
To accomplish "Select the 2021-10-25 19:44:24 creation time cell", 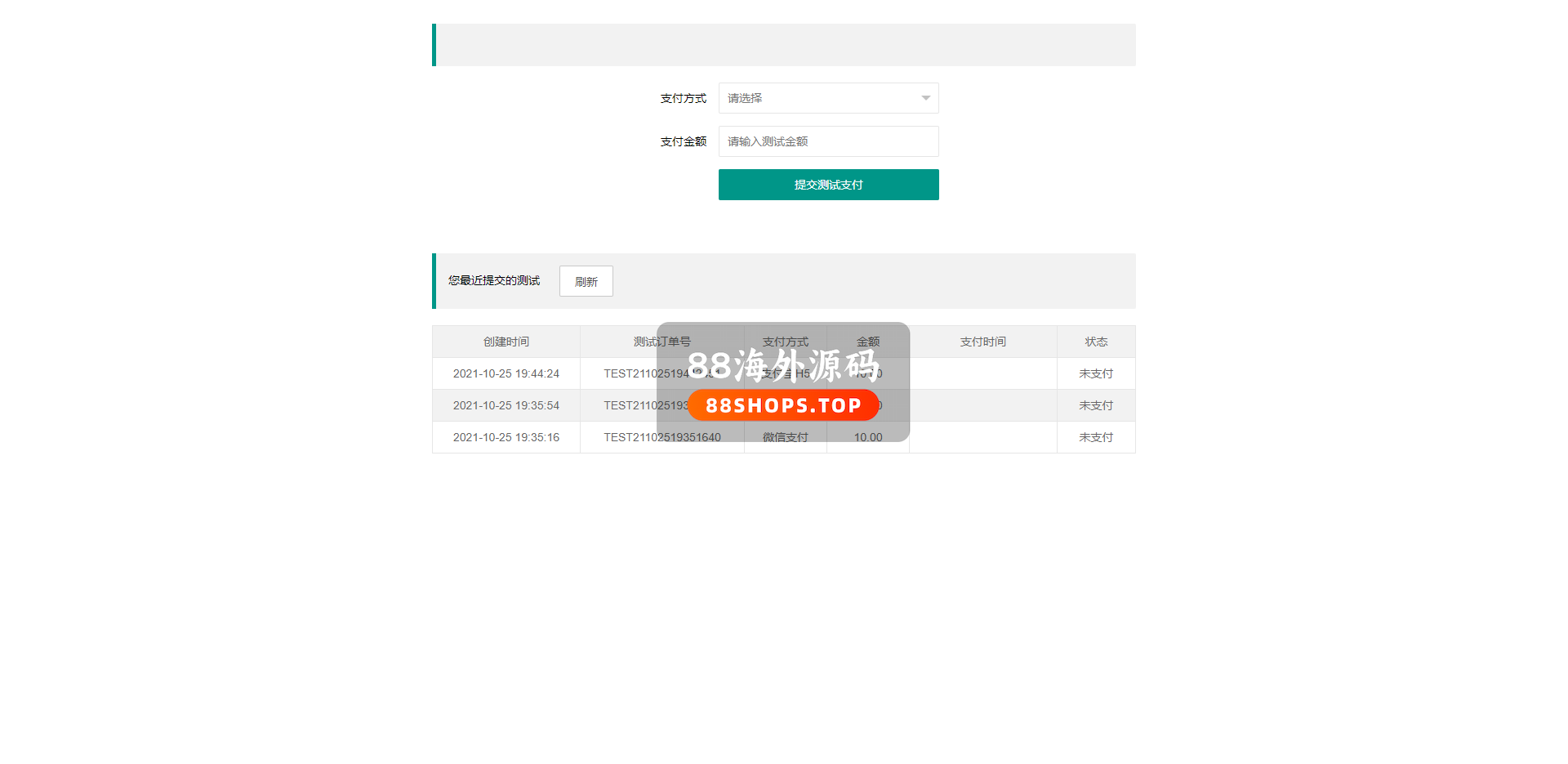I will coord(506,373).
